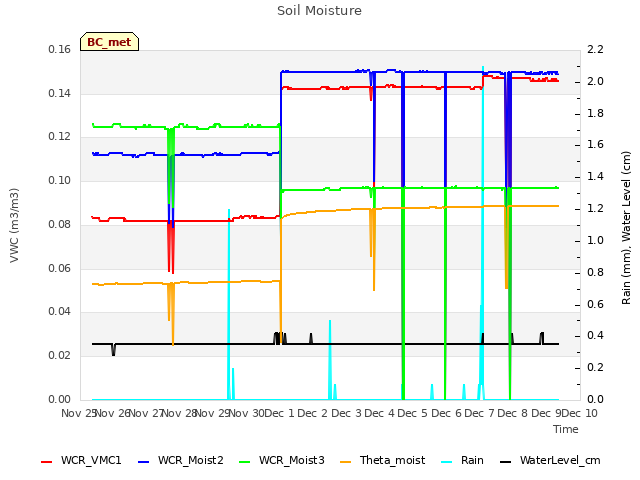This screenshot has width=640, height=480.
Task: Click the Soil Moisture chart title
Action: coord(319,11)
